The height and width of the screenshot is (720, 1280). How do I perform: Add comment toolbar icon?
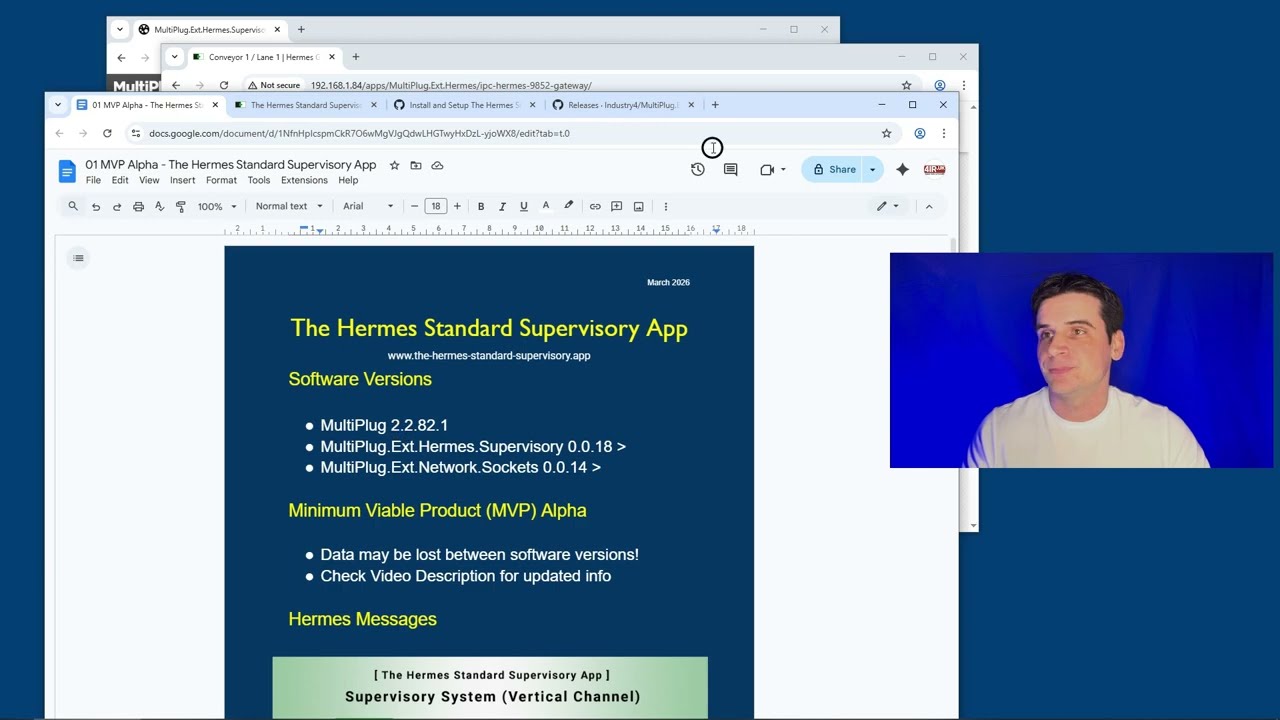point(617,206)
